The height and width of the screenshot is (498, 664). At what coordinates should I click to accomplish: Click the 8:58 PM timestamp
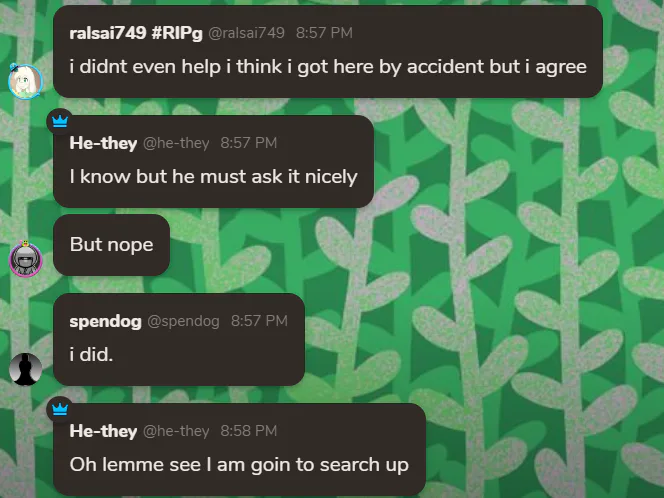tap(249, 431)
